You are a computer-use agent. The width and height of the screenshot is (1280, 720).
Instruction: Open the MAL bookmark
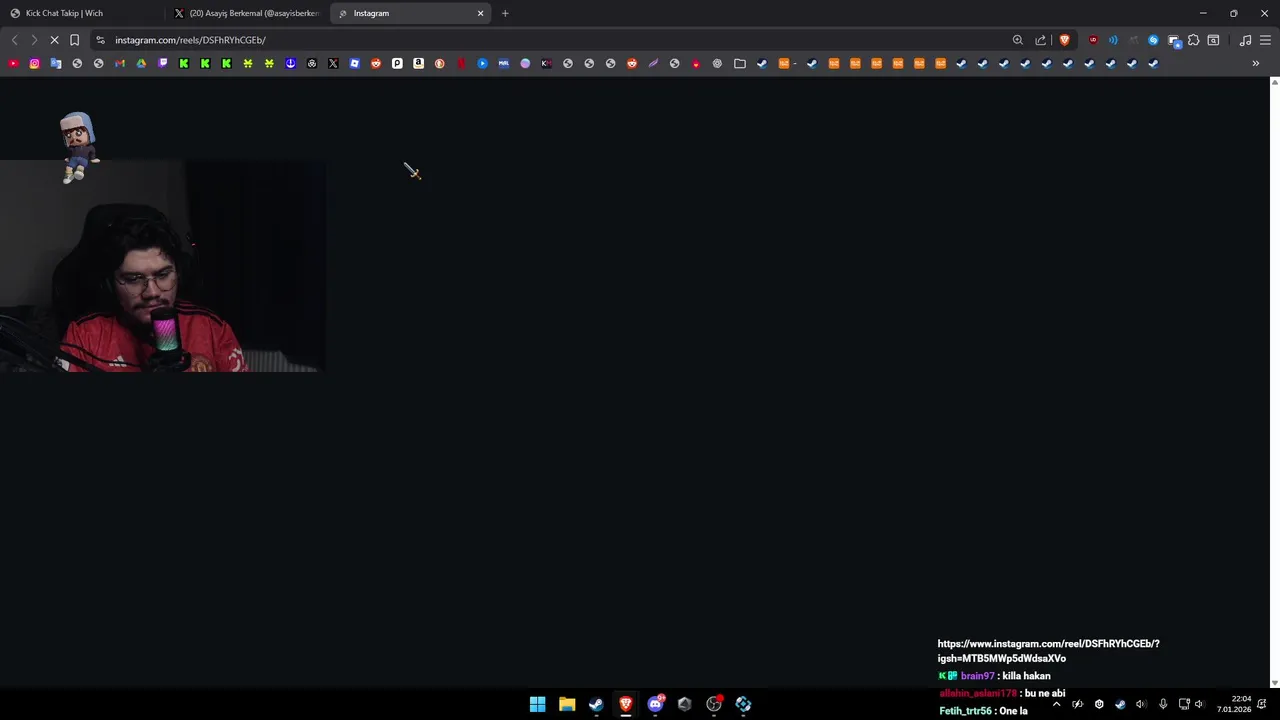click(503, 63)
